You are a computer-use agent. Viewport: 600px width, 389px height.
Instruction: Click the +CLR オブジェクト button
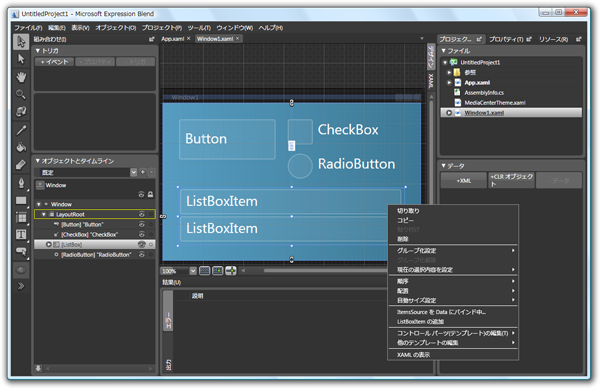[511, 180]
